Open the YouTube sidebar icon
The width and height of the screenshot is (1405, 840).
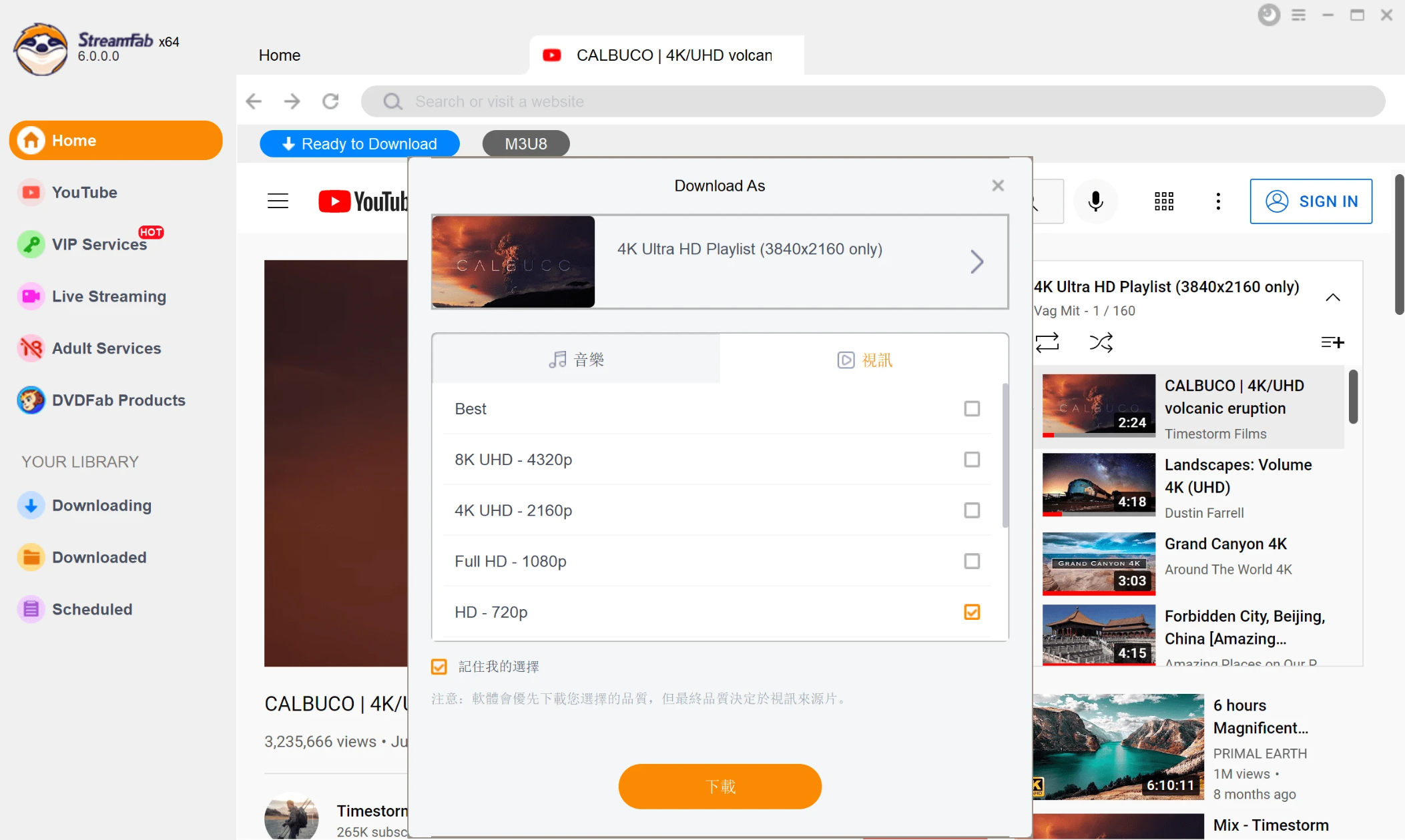(x=31, y=193)
